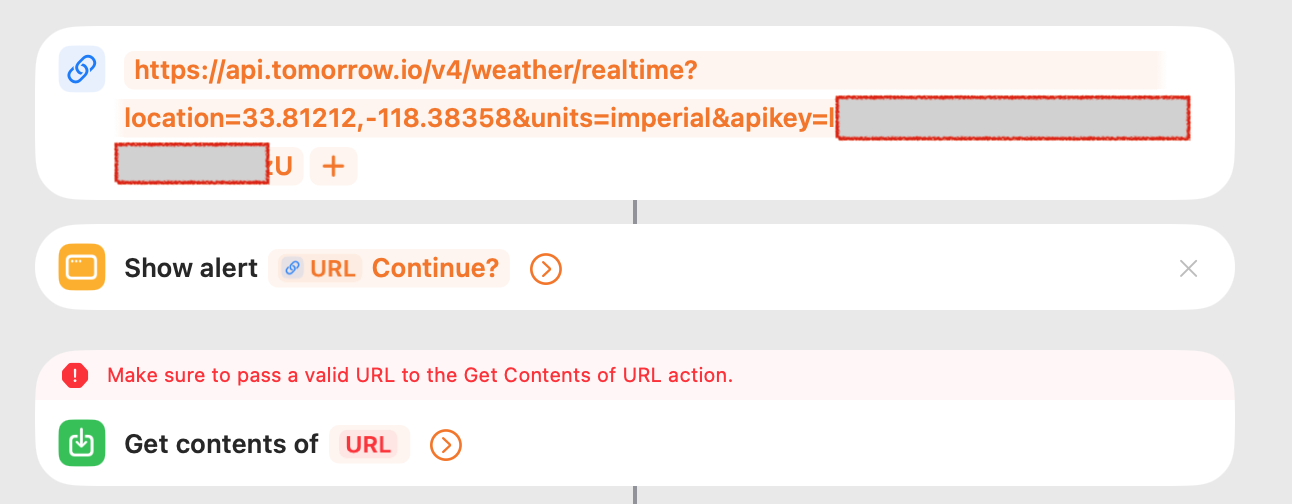Screen dimensions: 1292x504
Task: Click the redacted apikey value on the second line
Action: 1012,118
